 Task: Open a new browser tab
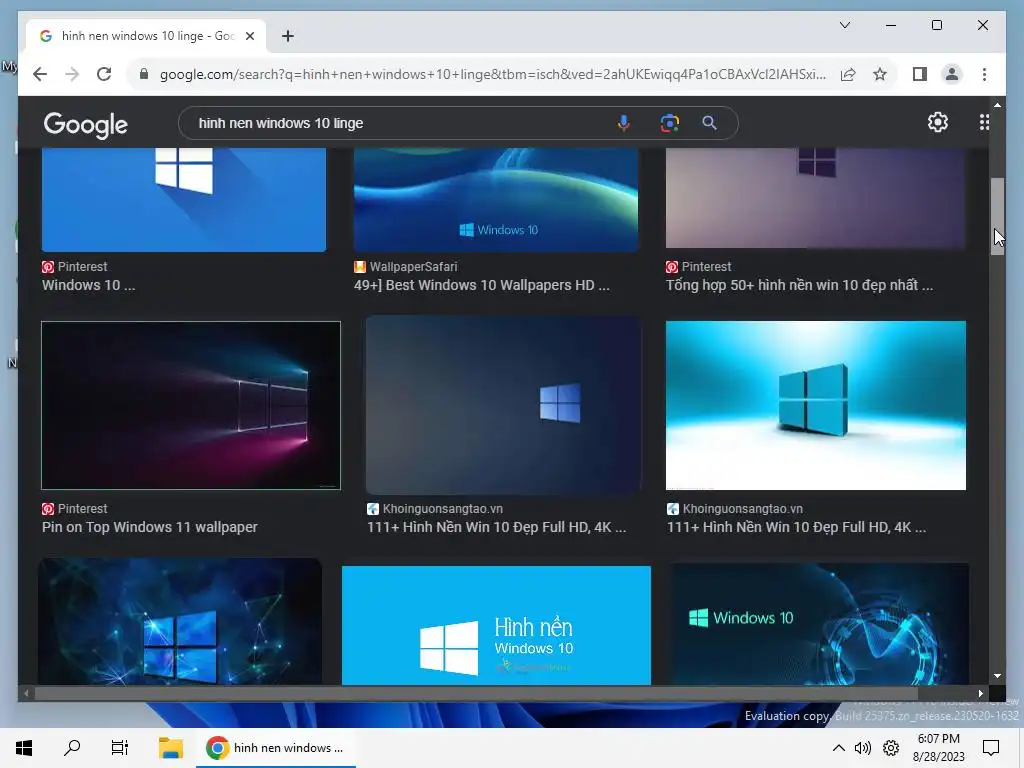288,36
